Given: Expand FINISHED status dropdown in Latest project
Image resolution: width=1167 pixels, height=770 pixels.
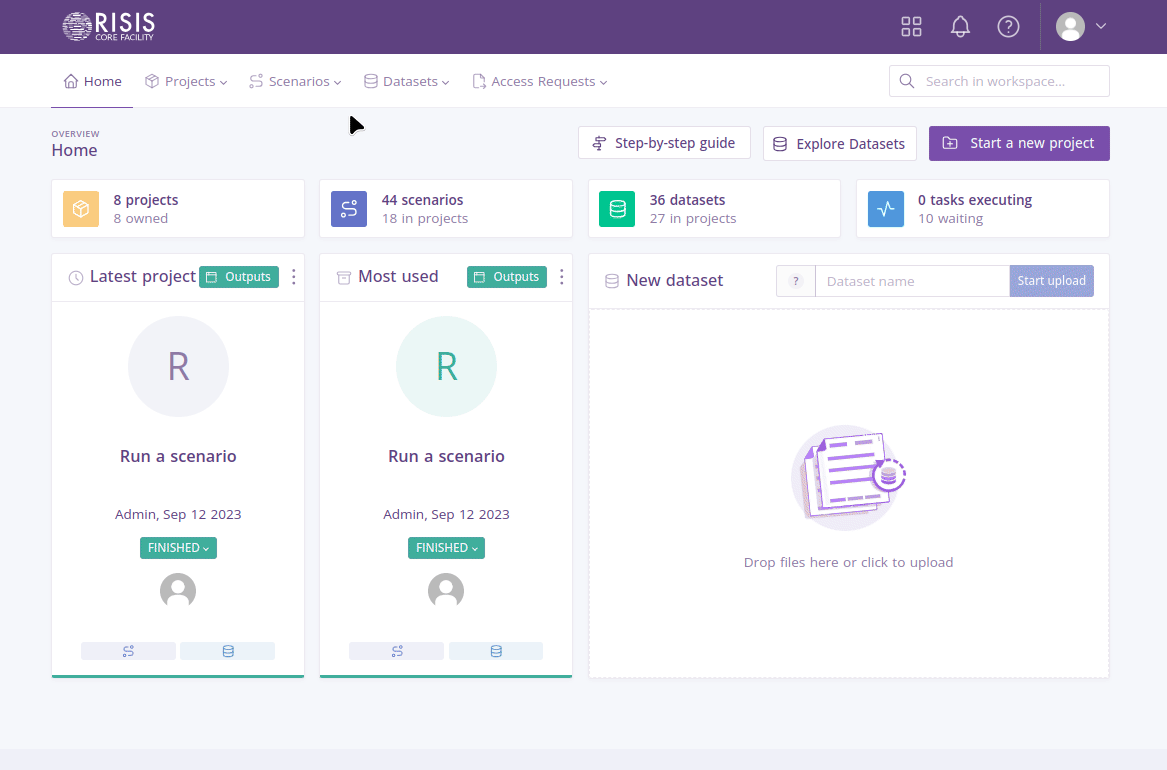Looking at the screenshot, I should coord(178,548).
